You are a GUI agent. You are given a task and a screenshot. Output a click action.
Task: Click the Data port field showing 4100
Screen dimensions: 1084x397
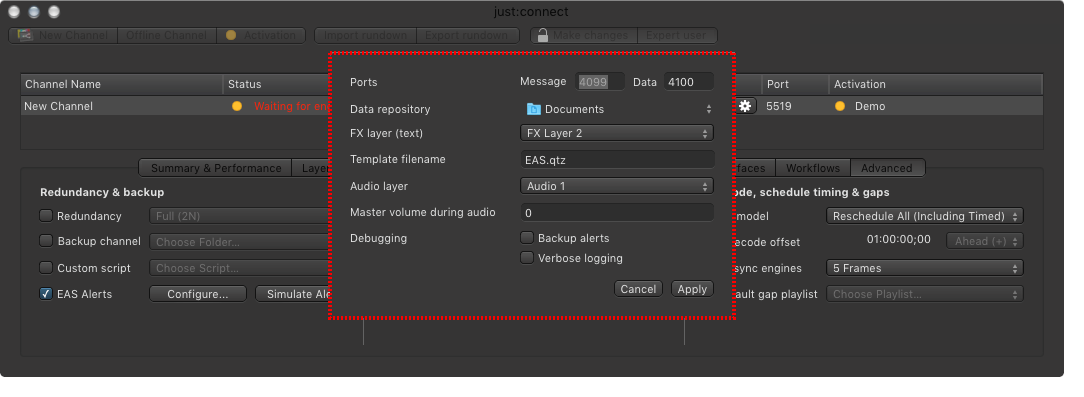pyautogui.click(x=689, y=82)
